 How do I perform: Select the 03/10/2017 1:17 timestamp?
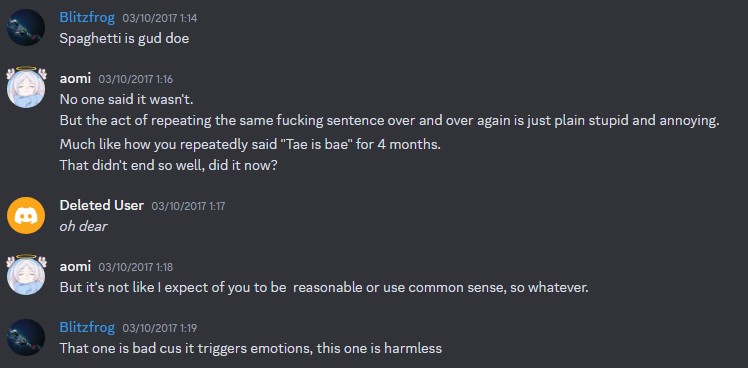(188, 206)
